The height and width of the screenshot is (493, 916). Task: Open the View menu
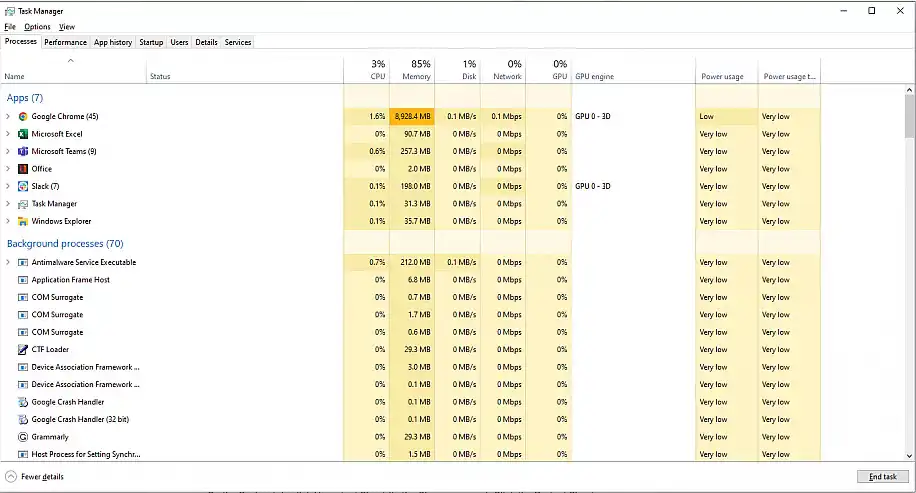point(67,27)
